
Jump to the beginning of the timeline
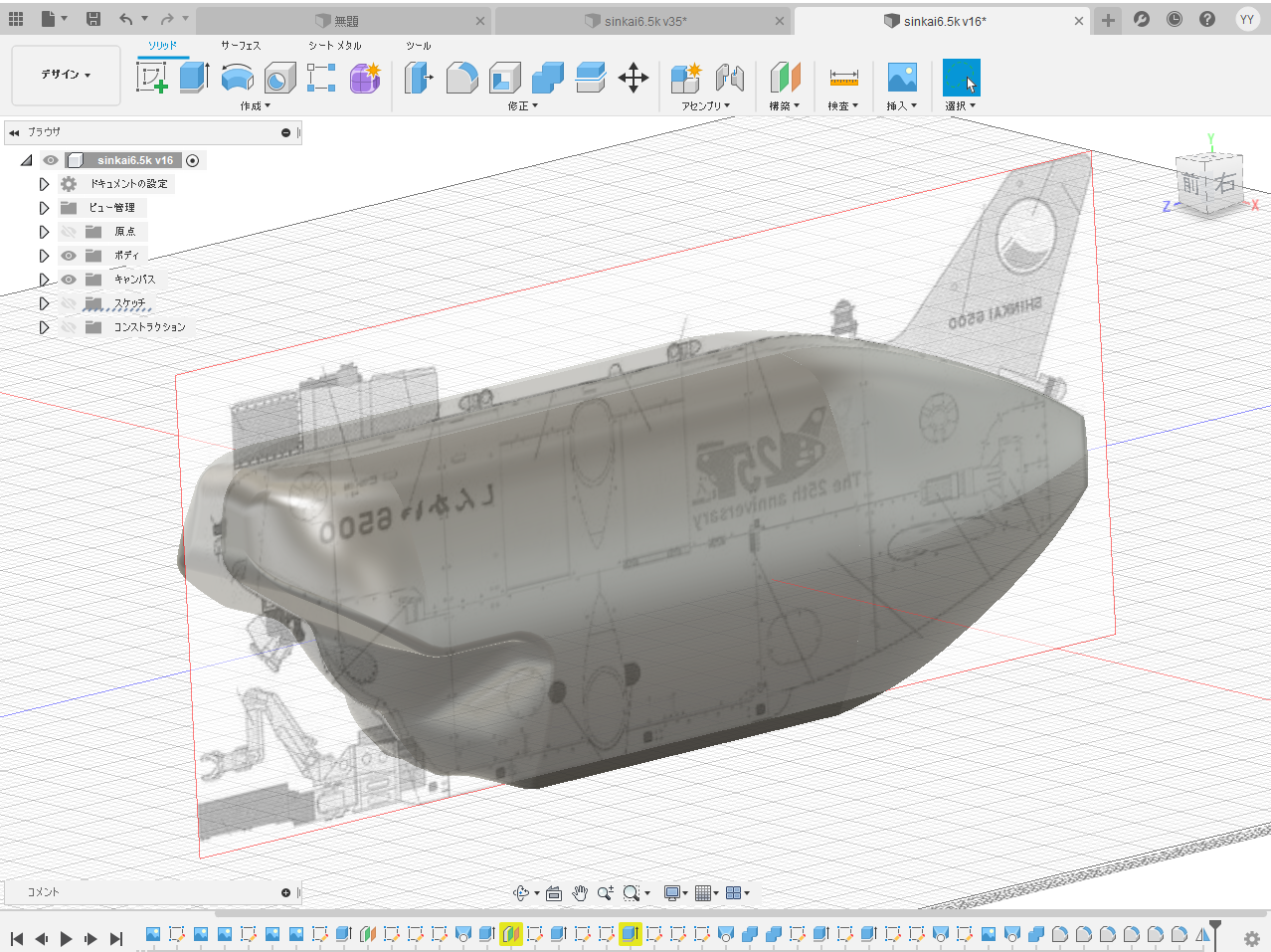(17, 938)
